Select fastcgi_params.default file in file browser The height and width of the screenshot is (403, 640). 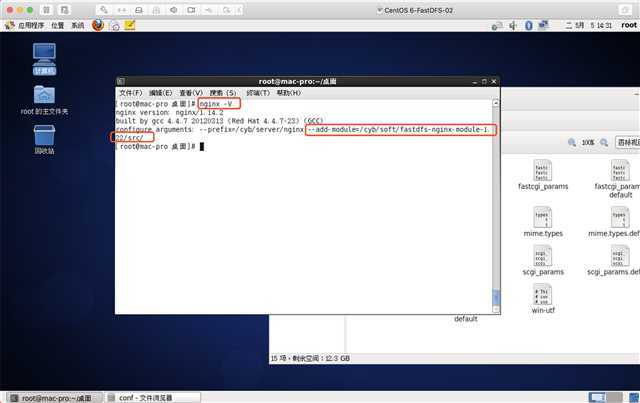619,179
